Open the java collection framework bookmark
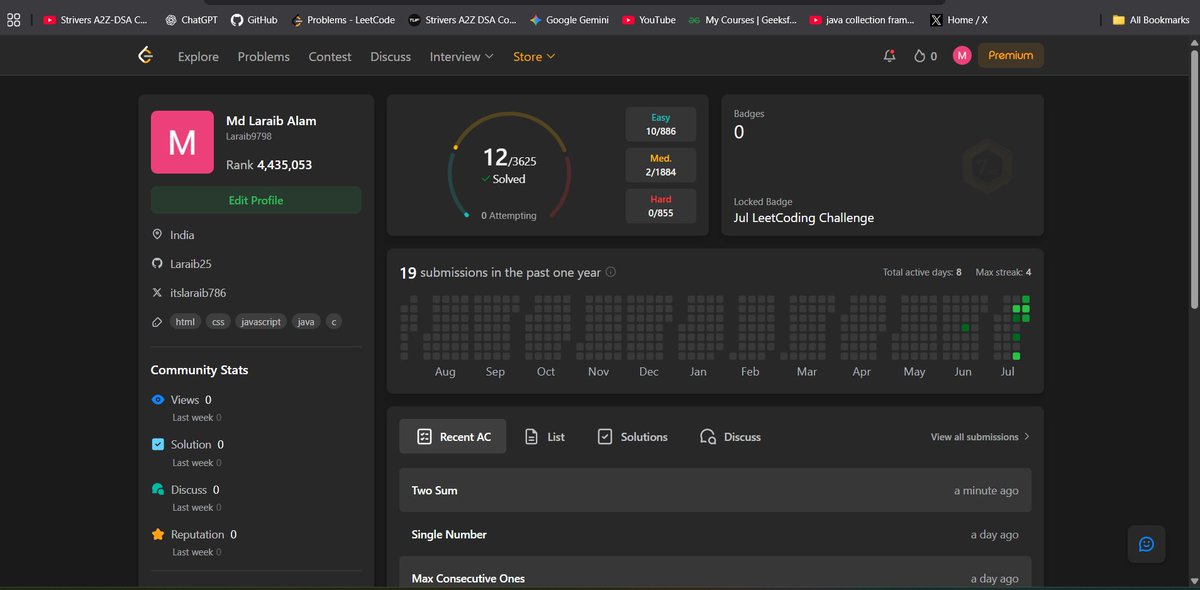Viewport: 1200px width, 590px height. pyautogui.click(x=864, y=19)
